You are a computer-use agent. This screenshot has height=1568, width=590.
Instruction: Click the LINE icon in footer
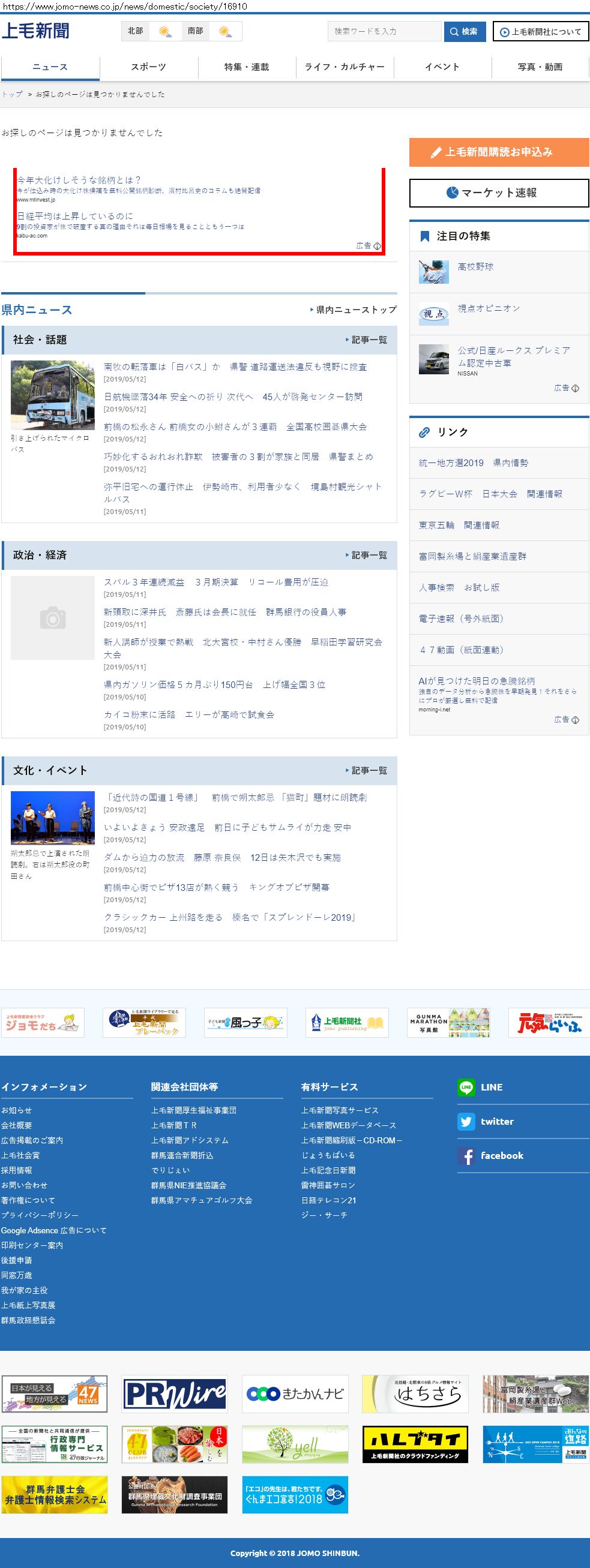[x=466, y=1087]
